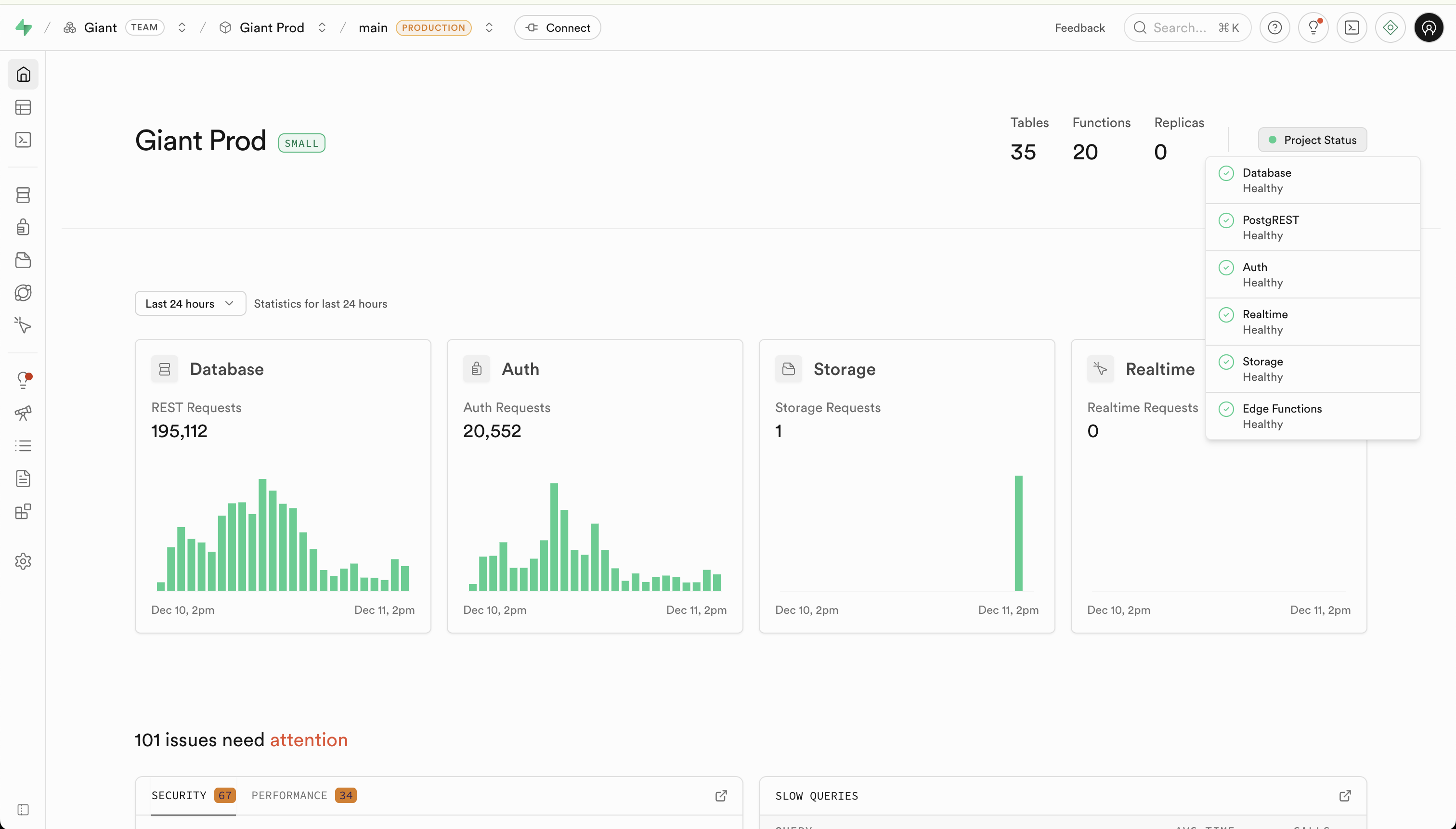Open main branch switcher chevron
1456x829 pixels.
coord(489,27)
